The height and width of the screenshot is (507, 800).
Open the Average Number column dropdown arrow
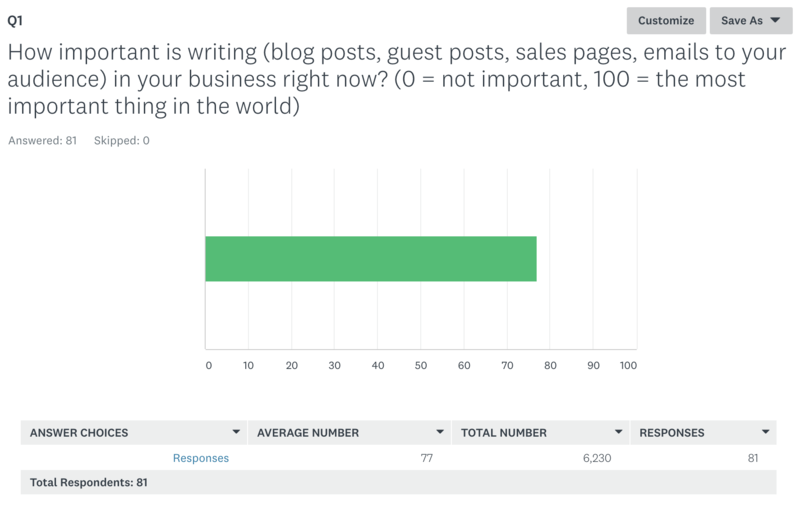[x=440, y=433]
